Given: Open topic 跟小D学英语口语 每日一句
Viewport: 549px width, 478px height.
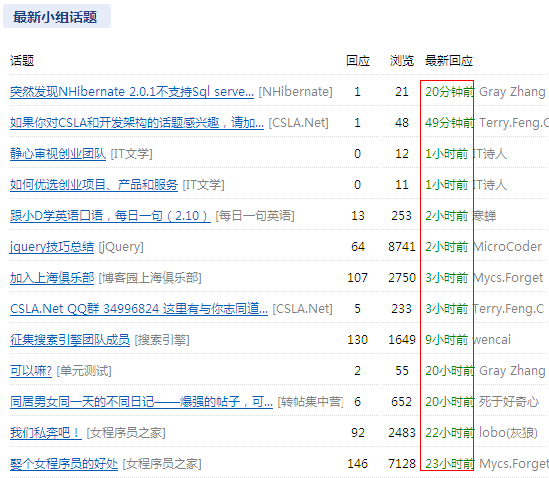Looking at the screenshot, I should [110, 216].
